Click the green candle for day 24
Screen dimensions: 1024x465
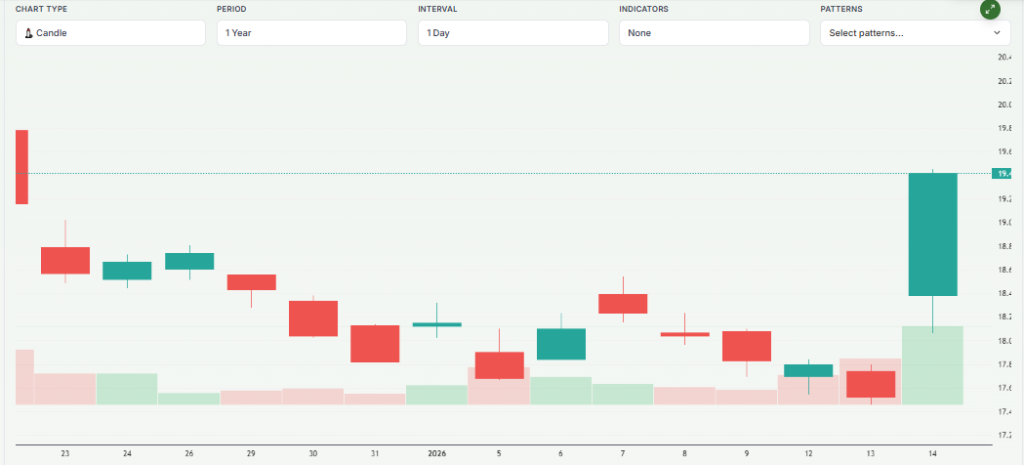127,270
